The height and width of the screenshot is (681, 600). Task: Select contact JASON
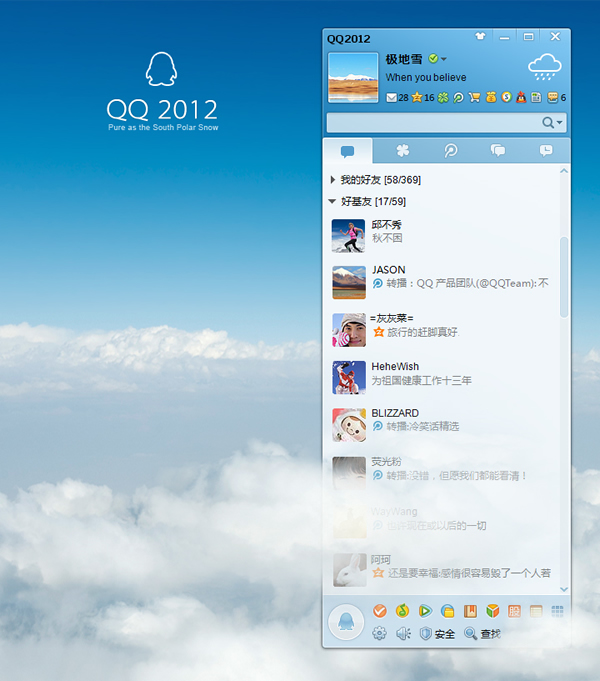click(442, 282)
